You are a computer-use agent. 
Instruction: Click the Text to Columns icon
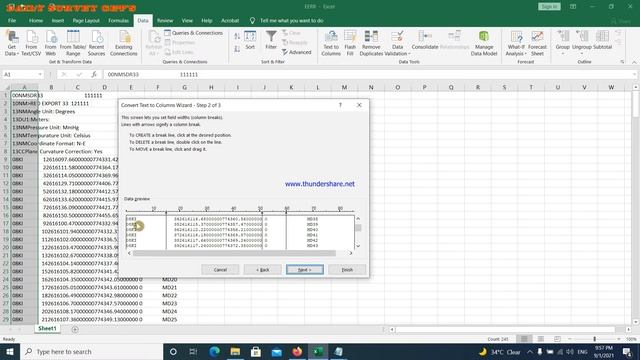click(x=331, y=42)
